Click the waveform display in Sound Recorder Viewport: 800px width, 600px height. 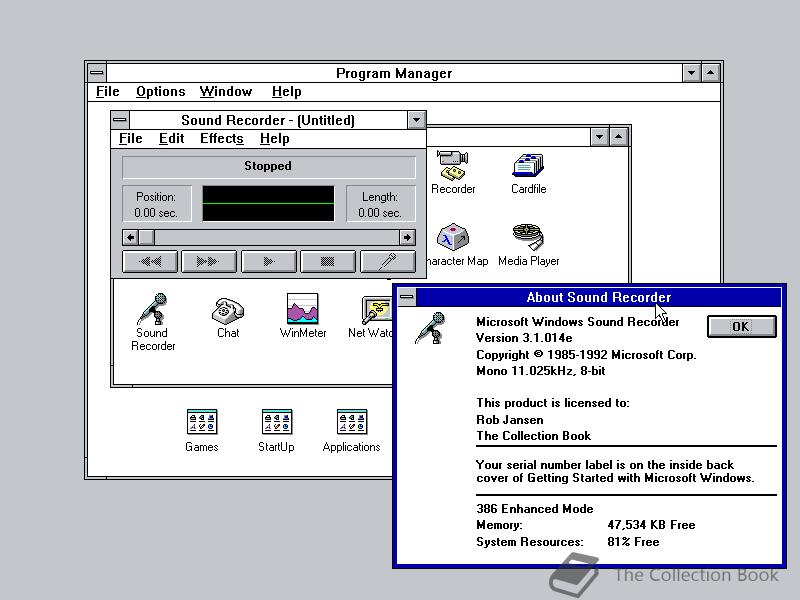click(268, 204)
